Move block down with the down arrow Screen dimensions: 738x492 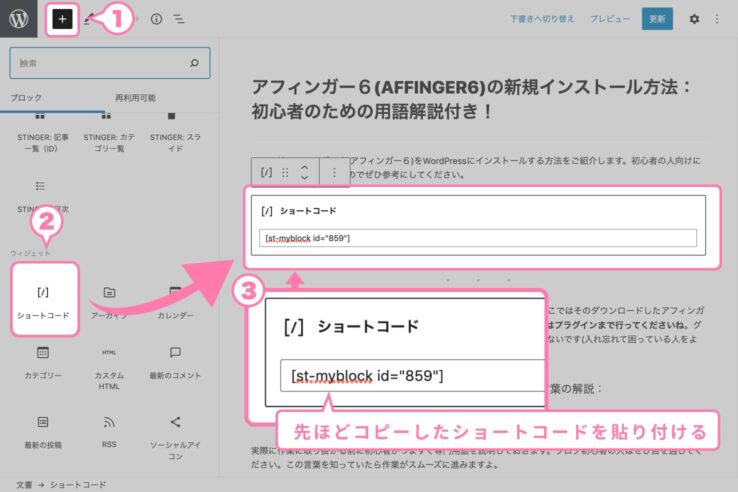point(305,178)
